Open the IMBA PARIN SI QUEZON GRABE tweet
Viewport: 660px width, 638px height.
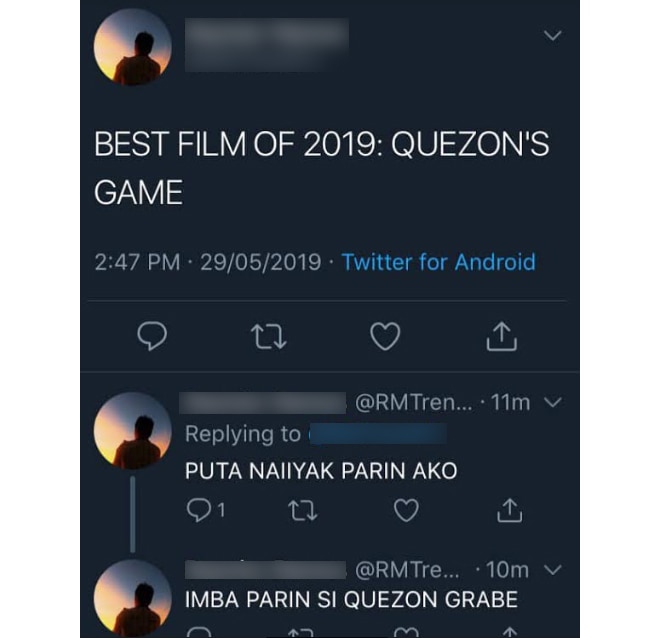[351, 600]
